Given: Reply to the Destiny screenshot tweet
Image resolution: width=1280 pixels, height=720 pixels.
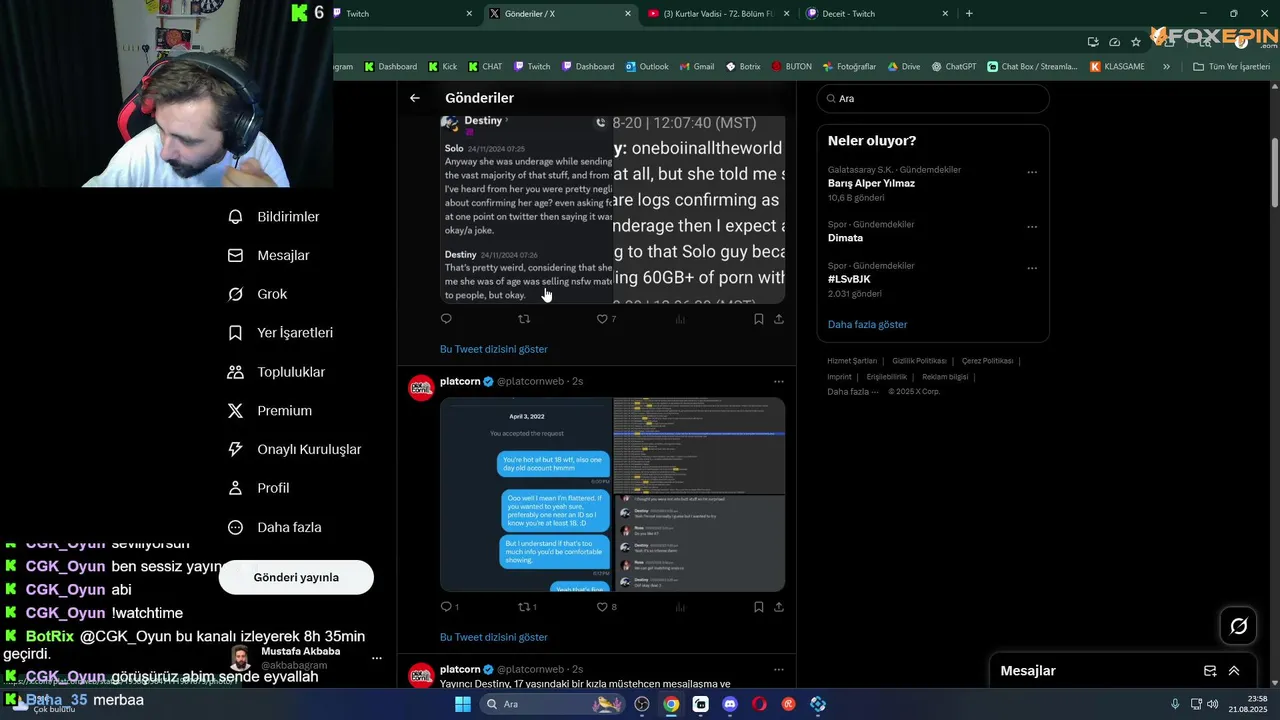Looking at the screenshot, I should (x=446, y=319).
